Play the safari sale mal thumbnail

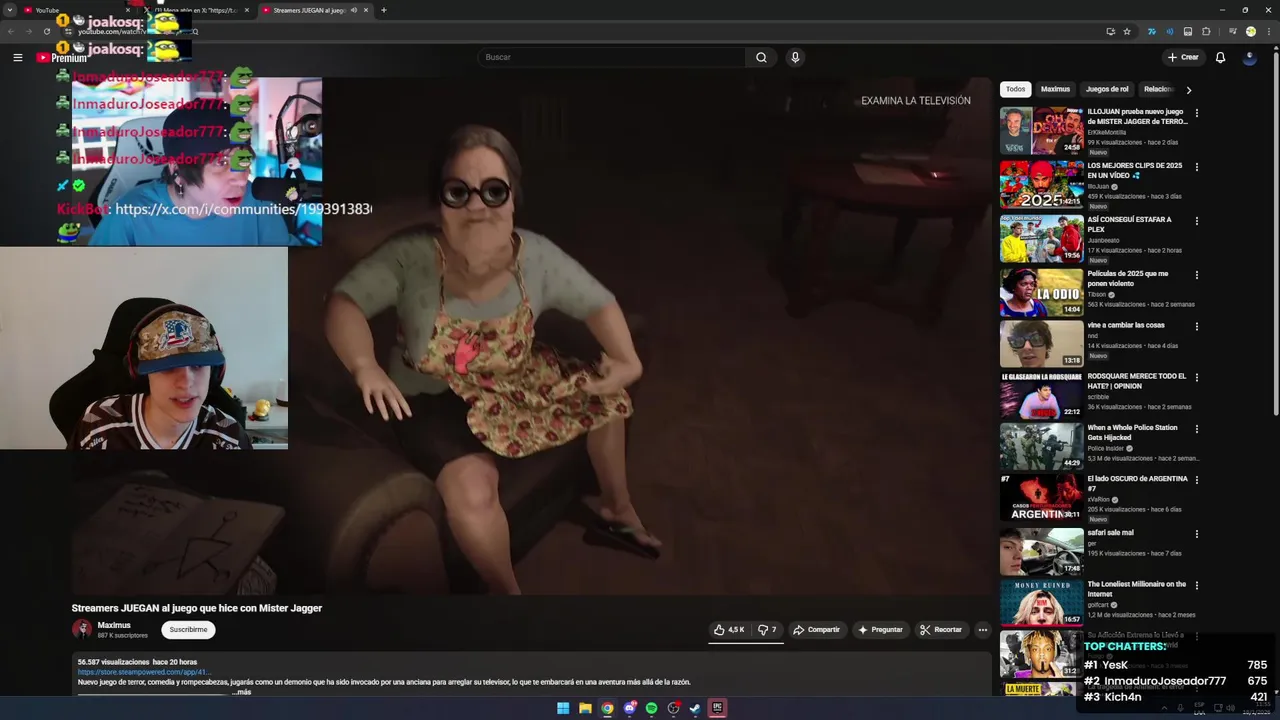tap(1041, 551)
